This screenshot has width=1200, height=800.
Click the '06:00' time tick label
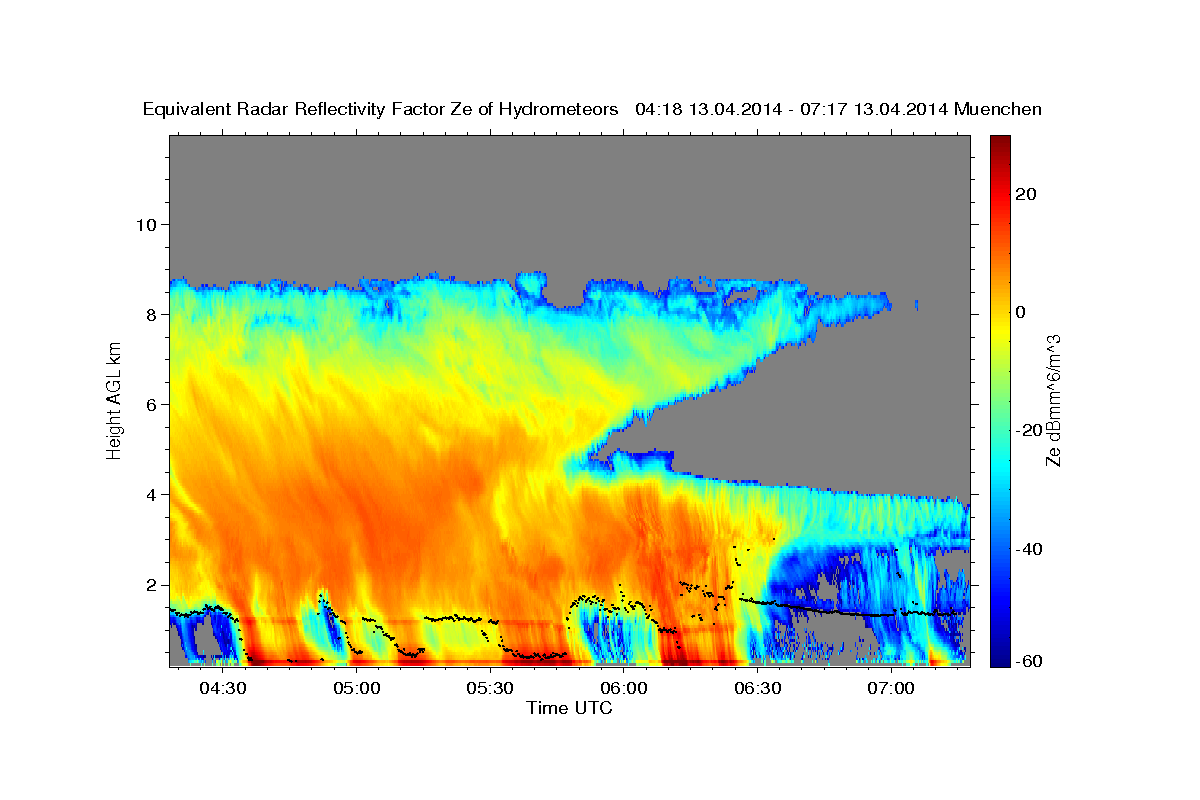point(624,689)
